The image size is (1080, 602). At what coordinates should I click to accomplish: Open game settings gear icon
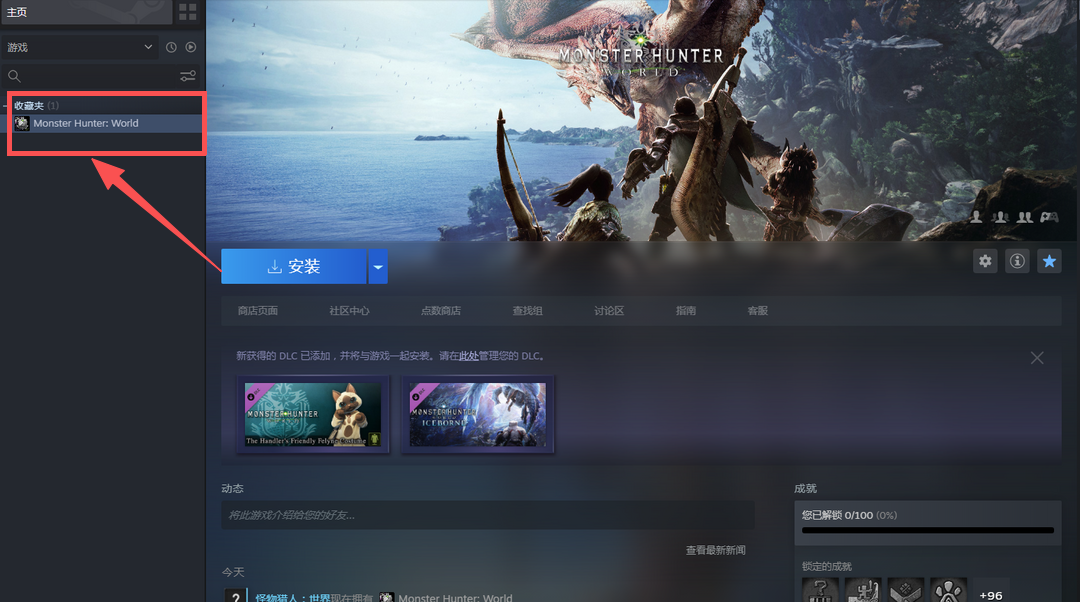pos(986,261)
